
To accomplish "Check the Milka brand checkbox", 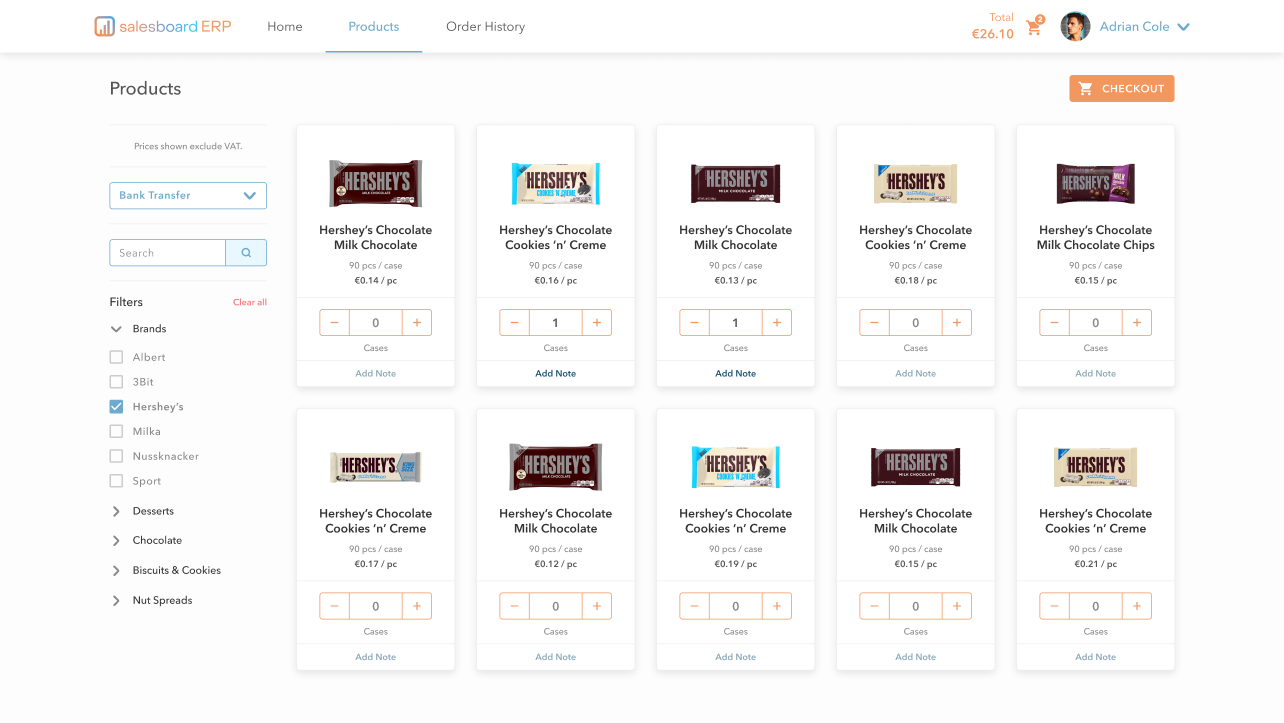I will click(x=116, y=431).
